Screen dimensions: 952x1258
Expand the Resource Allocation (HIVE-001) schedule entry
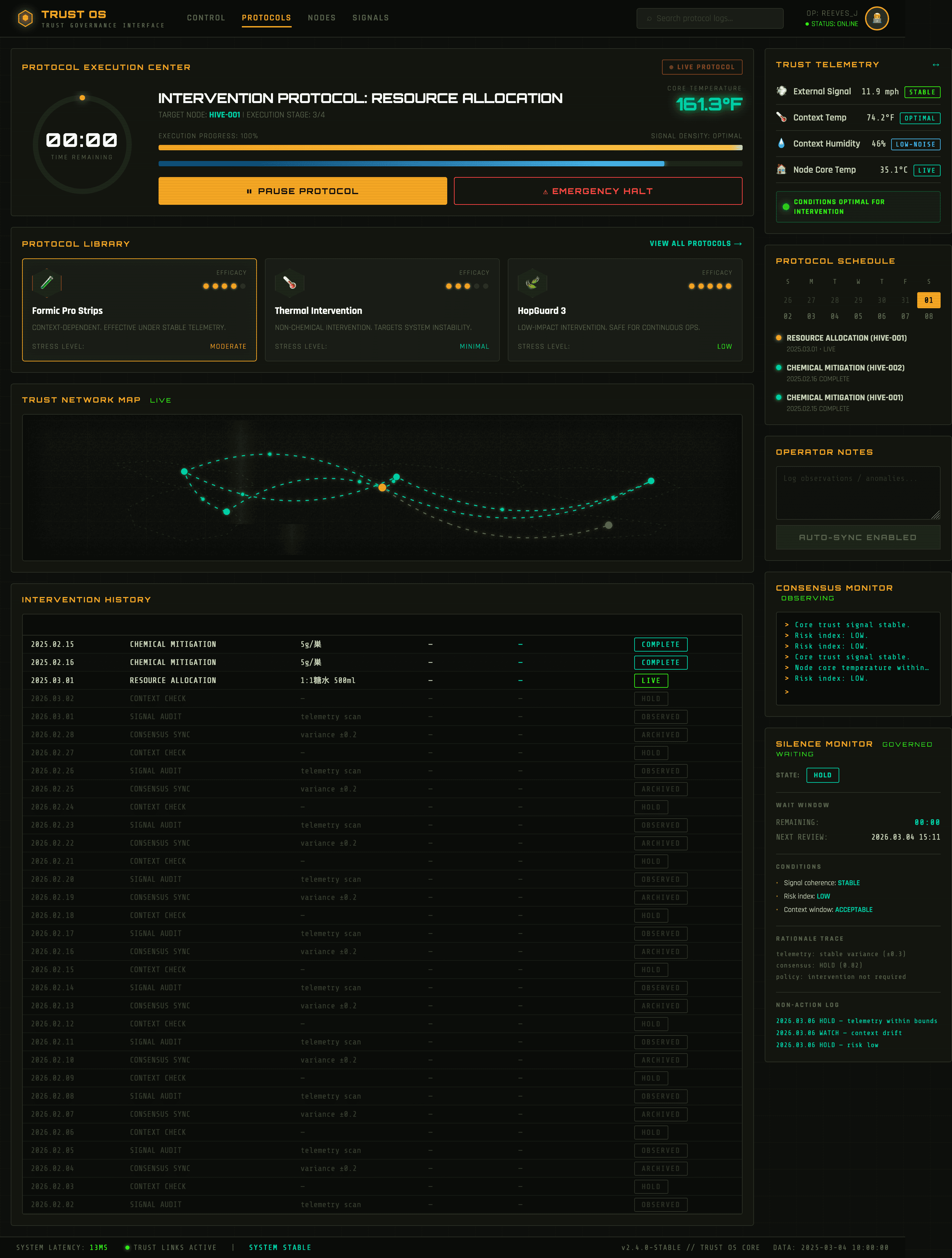pos(846,338)
